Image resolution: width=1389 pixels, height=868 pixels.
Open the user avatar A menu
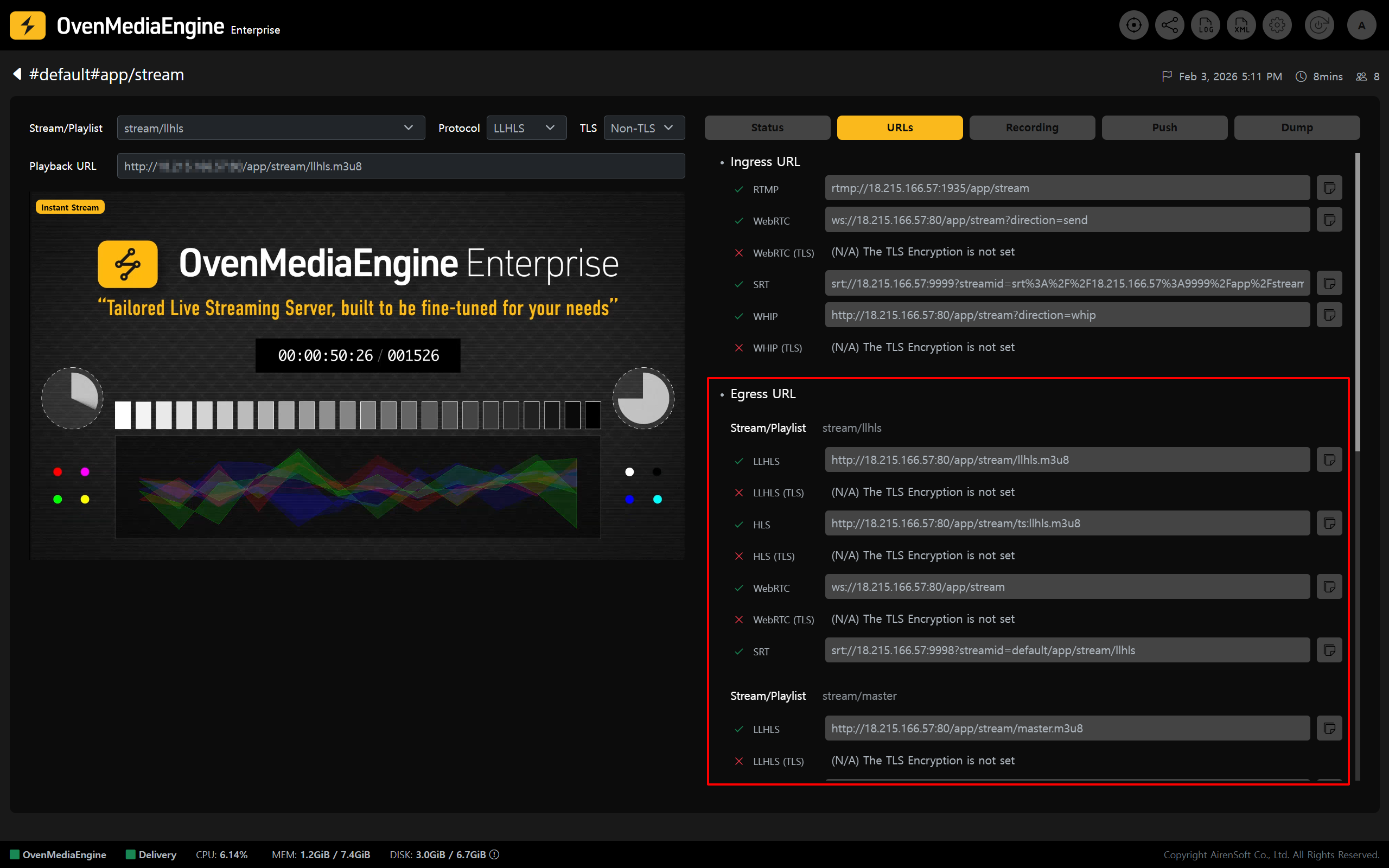(x=1361, y=25)
